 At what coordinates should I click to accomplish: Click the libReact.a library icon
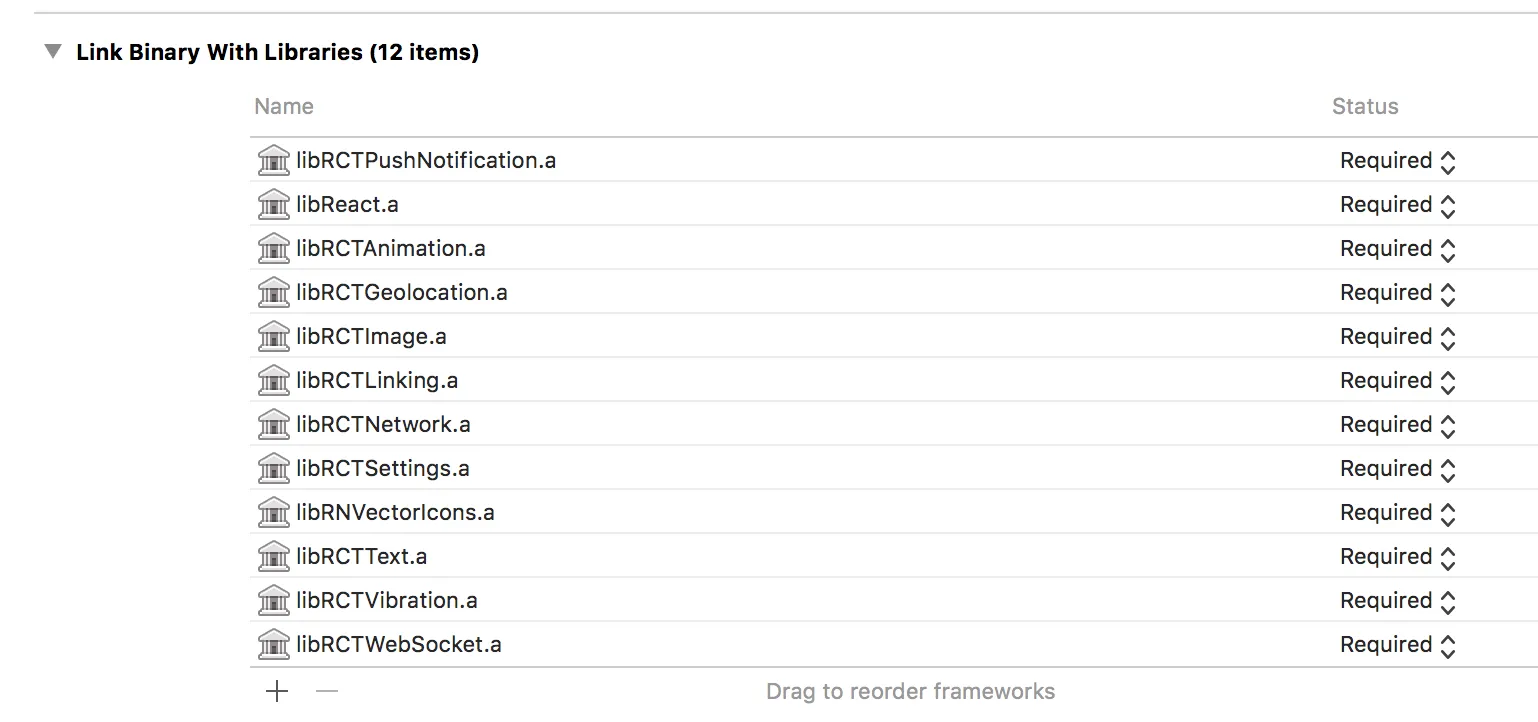[273, 205]
